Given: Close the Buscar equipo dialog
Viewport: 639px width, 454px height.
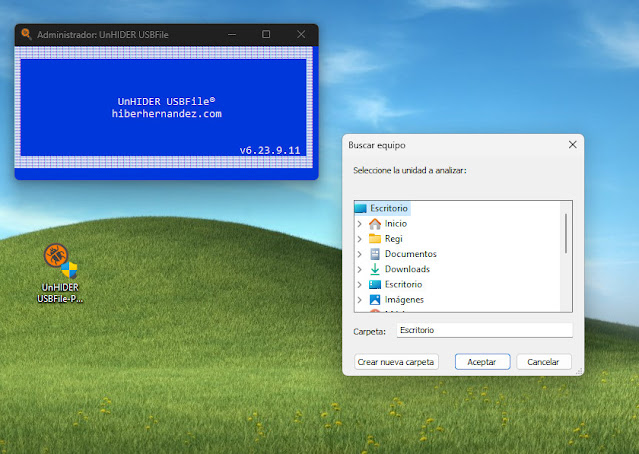Looking at the screenshot, I should pyautogui.click(x=573, y=145).
